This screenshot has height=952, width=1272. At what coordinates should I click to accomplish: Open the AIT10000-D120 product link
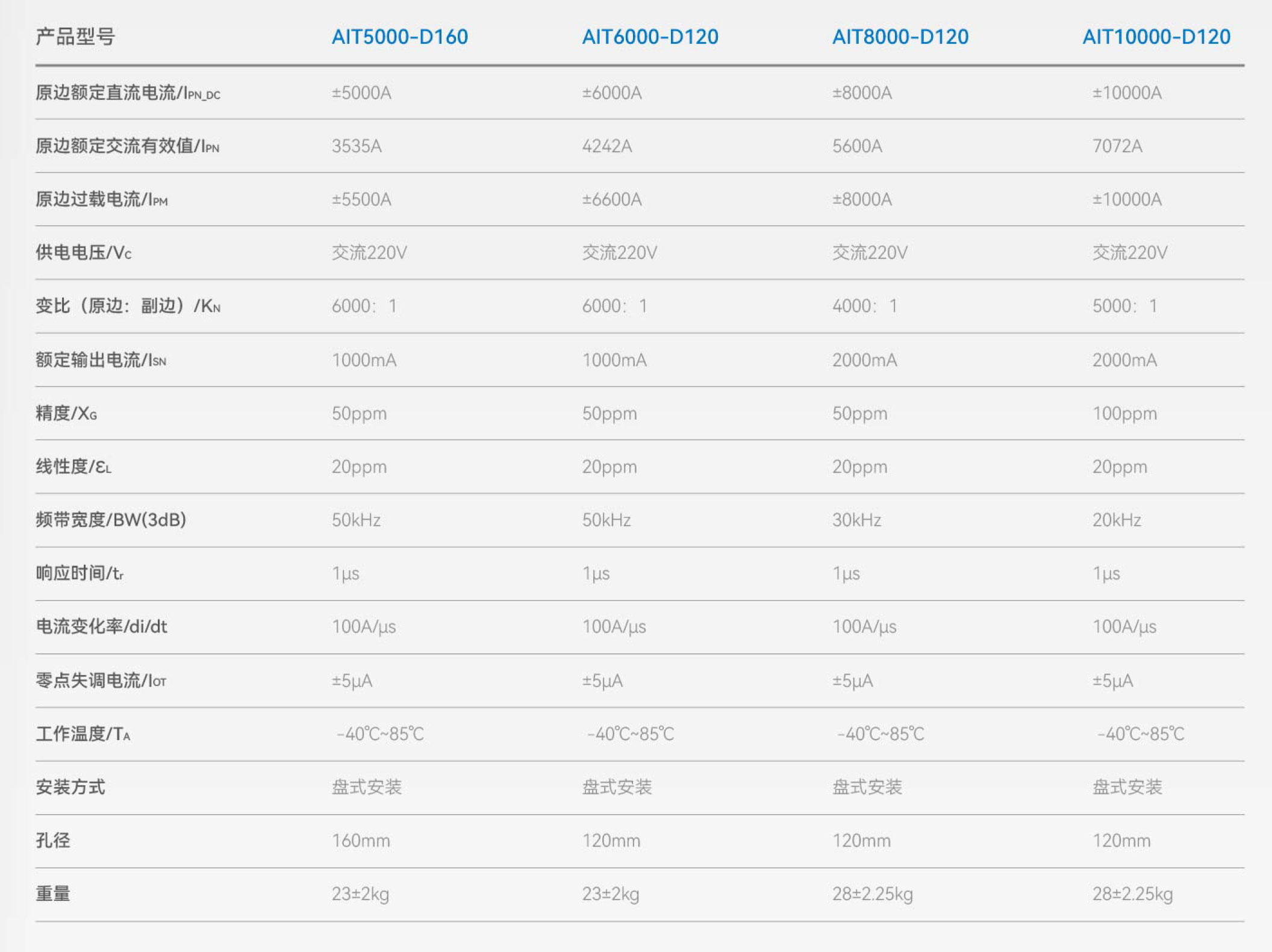tap(1156, 37)
